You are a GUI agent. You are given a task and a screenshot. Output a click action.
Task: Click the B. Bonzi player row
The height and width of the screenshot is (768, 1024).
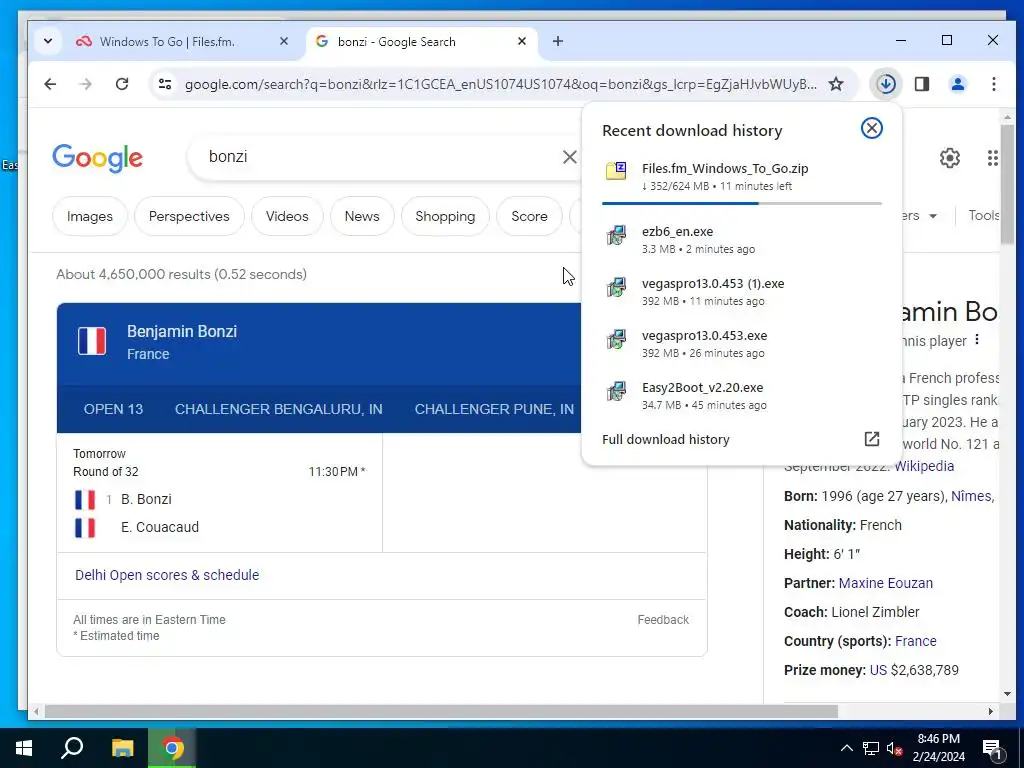(x=219, y=500)
